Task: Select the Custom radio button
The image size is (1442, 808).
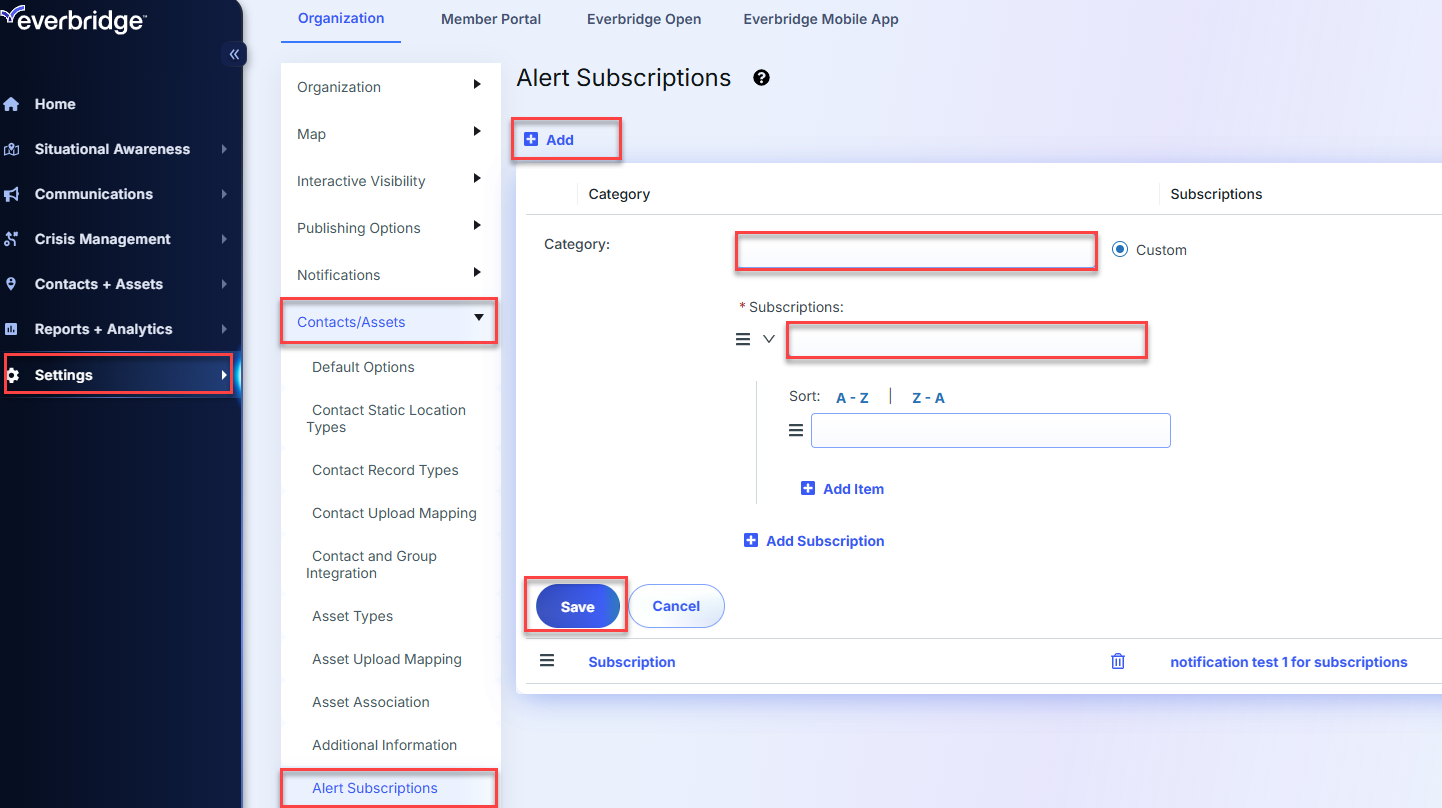Action: pyautogui.click(x=1120, y=250)
